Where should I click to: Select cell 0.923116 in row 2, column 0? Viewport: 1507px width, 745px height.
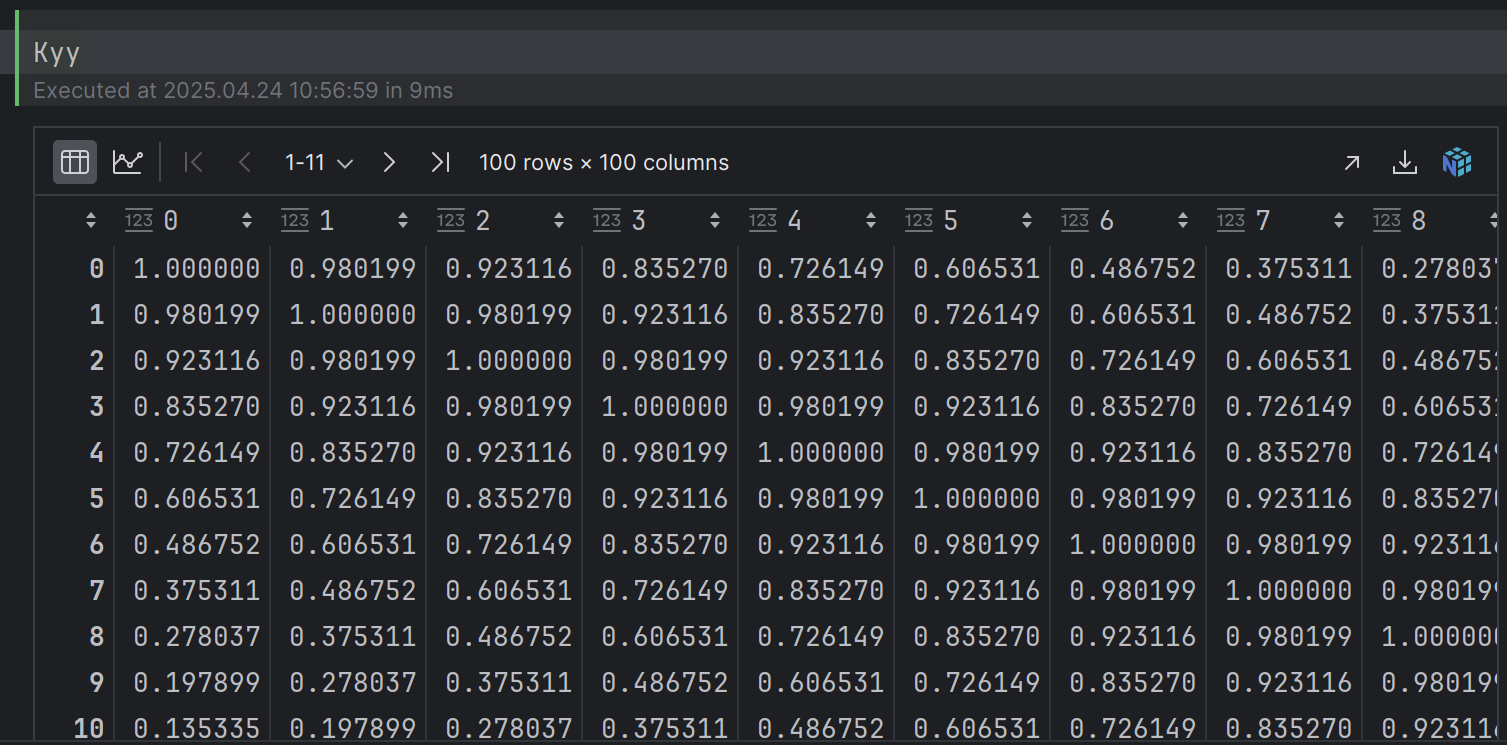point(197,360)
